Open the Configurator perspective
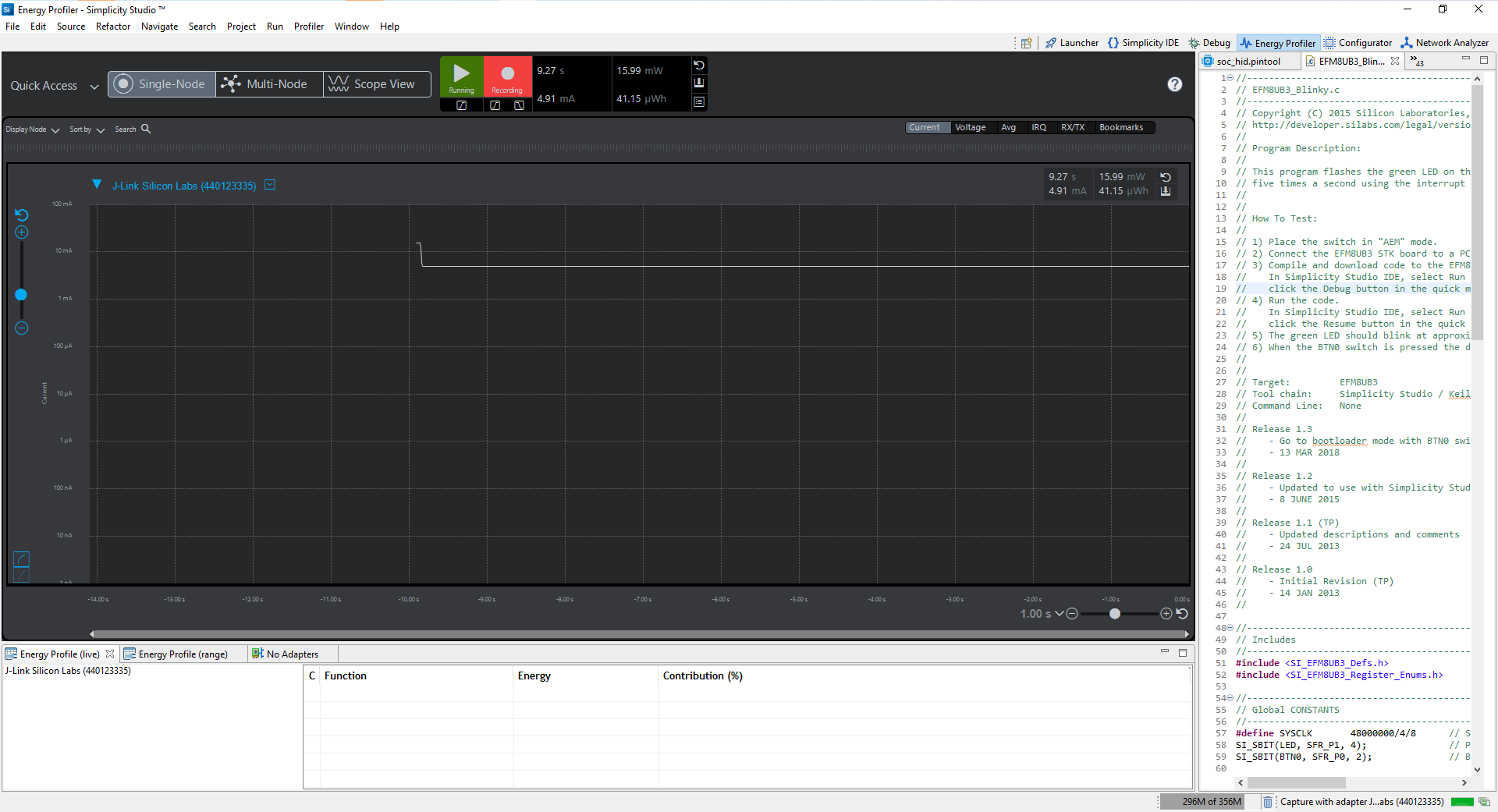The height and width of the screenshot is (812, 1498). click(1358, 43)
